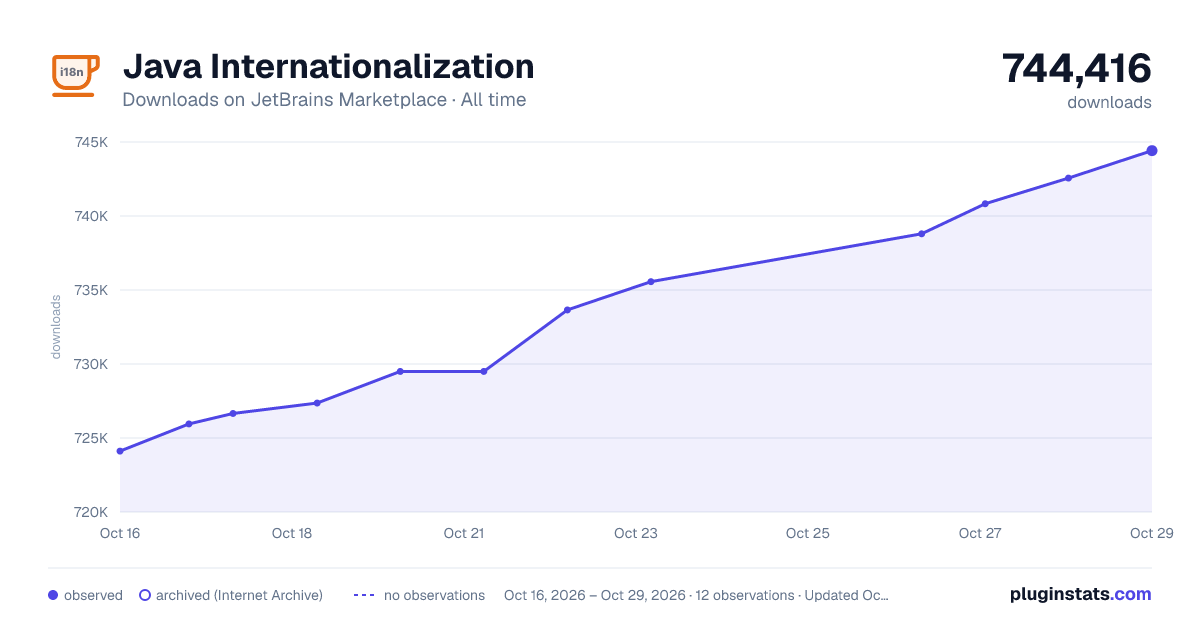Click the '745K' y-axis label
This screenshot has height=630, width=1200.
point(91,142)
